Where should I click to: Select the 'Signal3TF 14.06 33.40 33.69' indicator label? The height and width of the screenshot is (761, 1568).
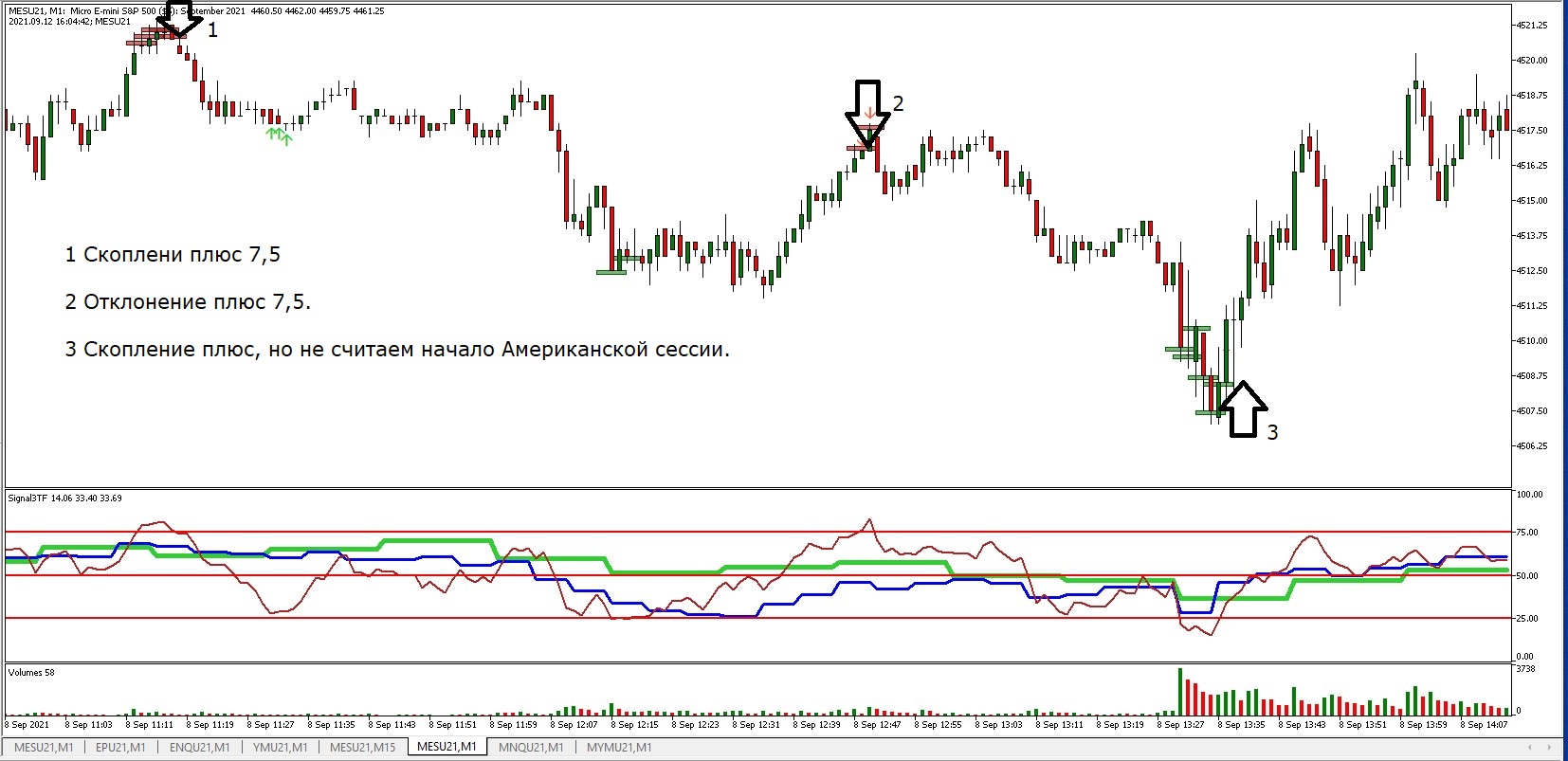click(64, 498)
